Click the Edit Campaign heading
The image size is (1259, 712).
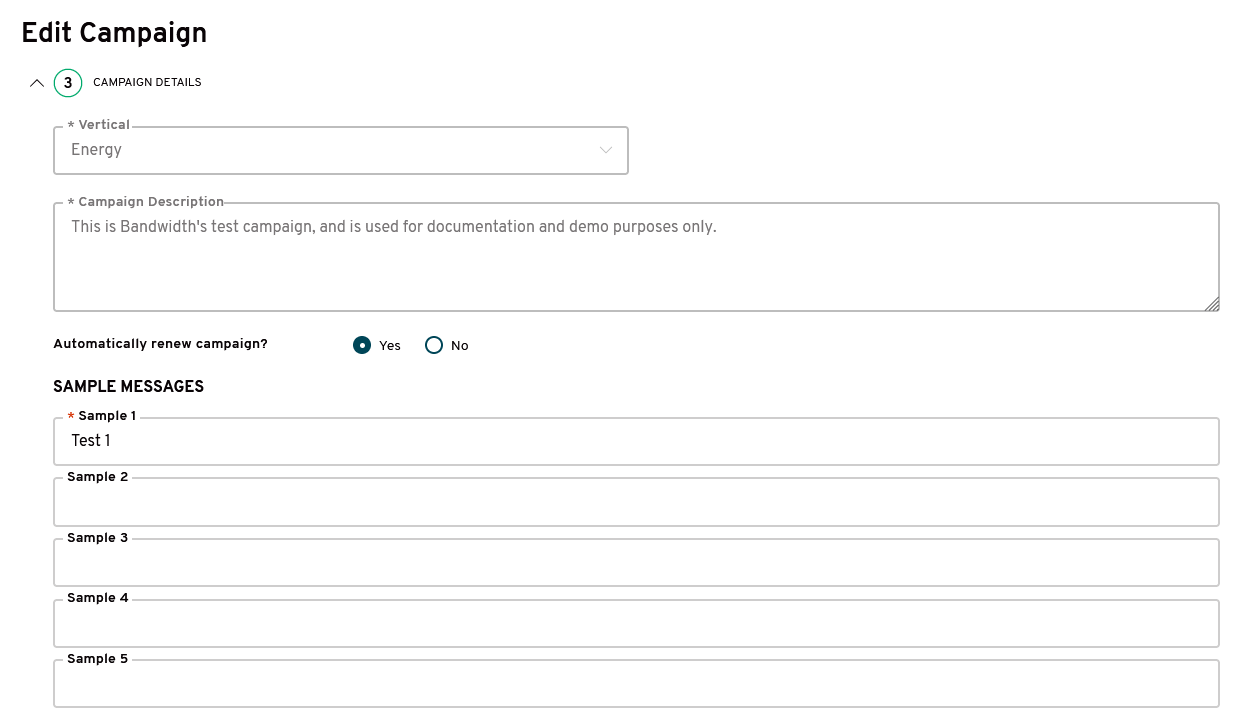114,33
